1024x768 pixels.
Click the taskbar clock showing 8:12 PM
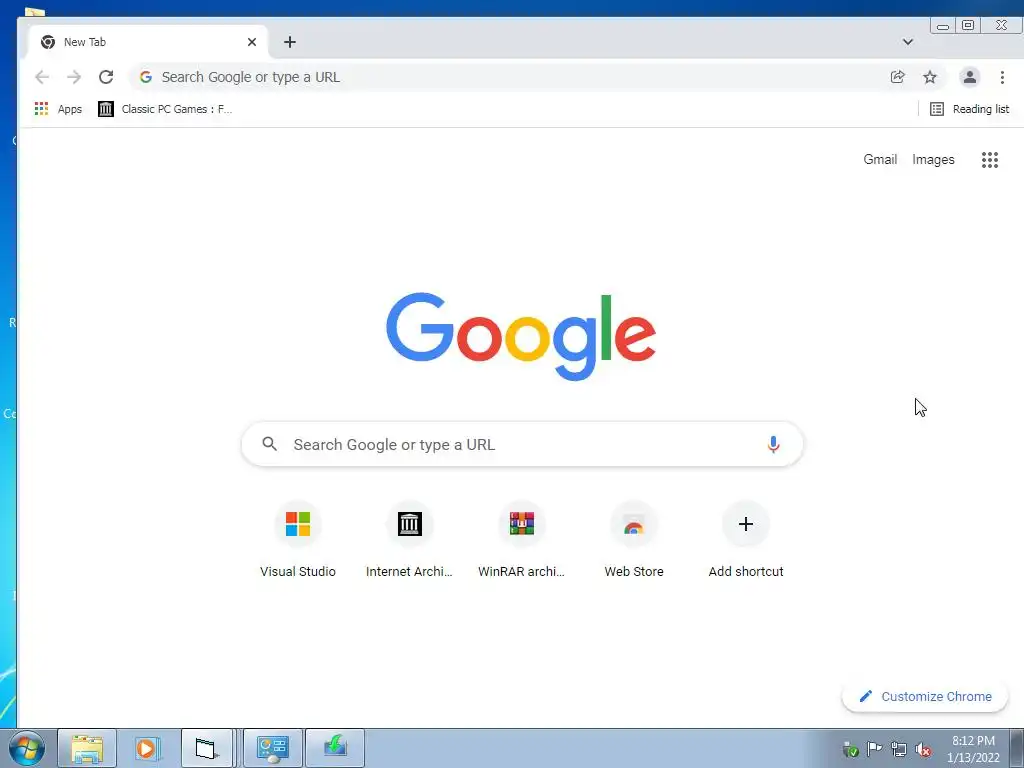[x=973, y=749]
